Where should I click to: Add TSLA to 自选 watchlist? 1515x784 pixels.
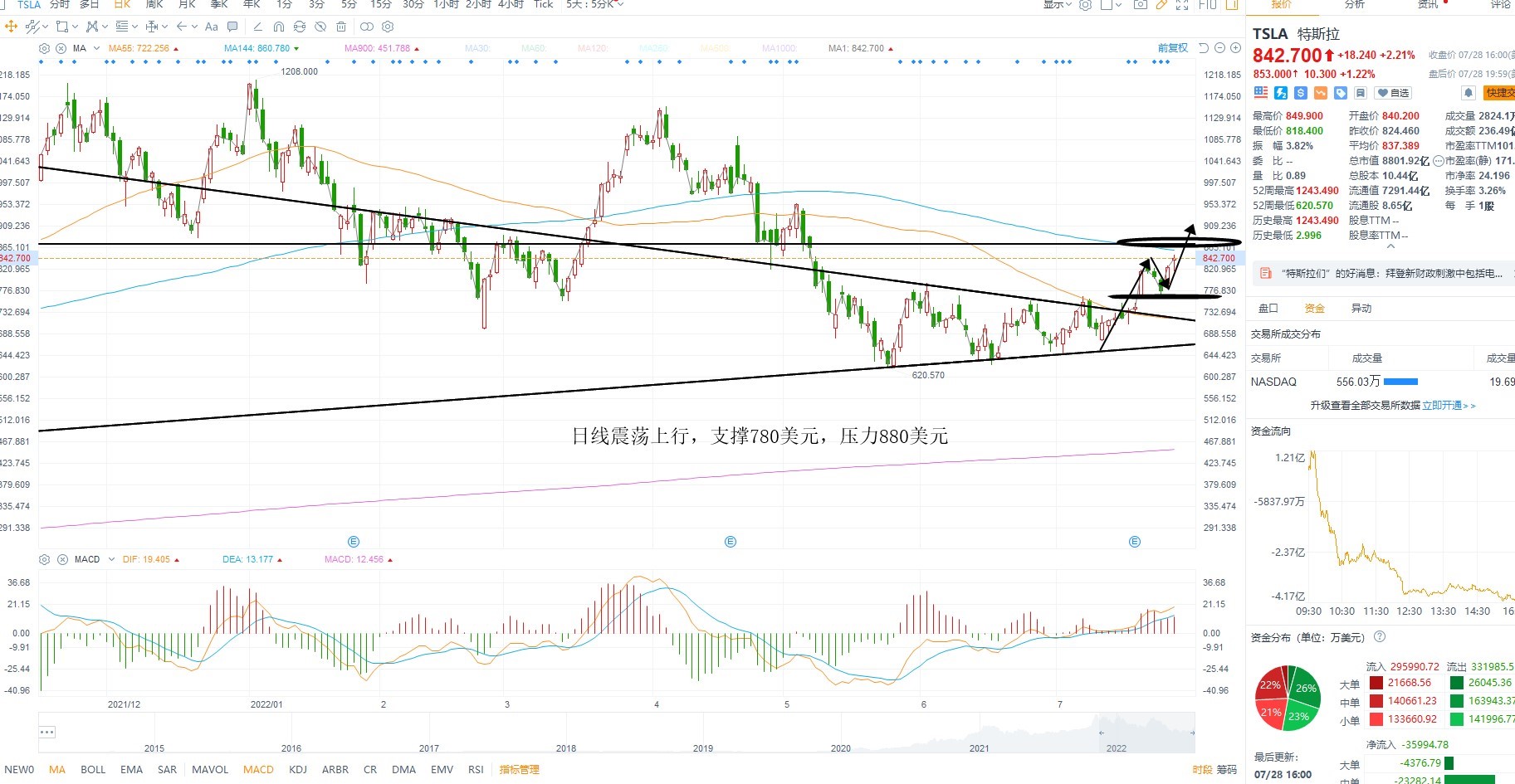[x=1393, y=93]
